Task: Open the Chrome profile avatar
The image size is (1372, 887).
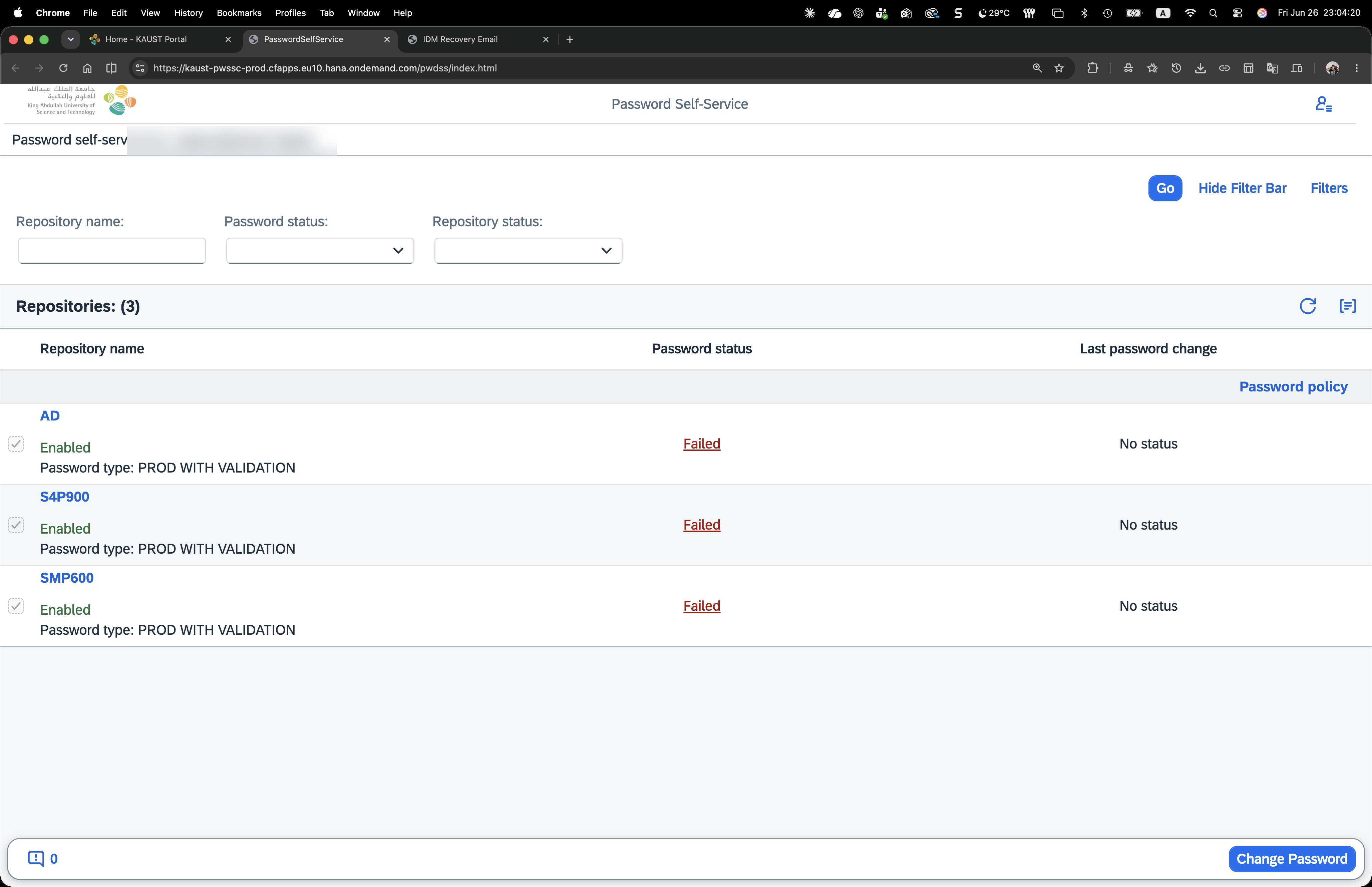Action: 1332,68
